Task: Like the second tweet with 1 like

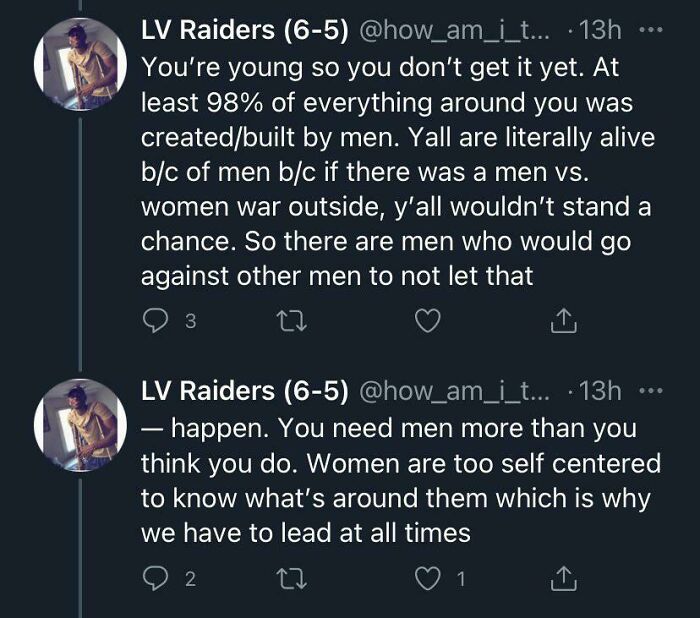Action: click(428, 580)
